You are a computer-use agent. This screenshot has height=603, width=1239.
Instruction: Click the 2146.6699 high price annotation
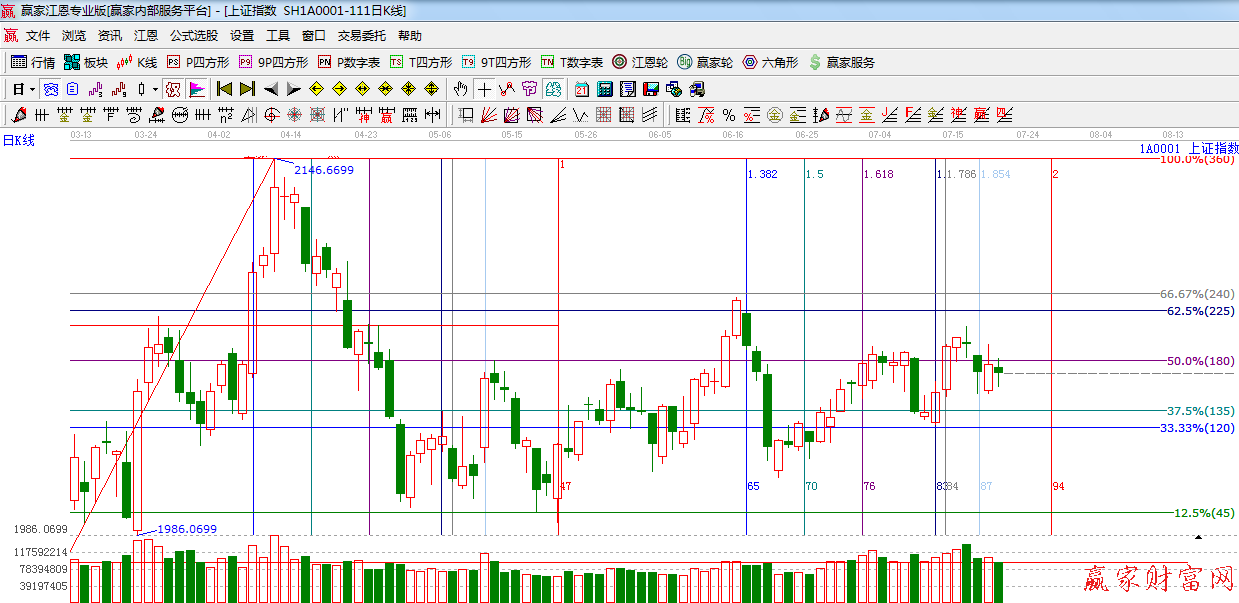click(323, 171)
